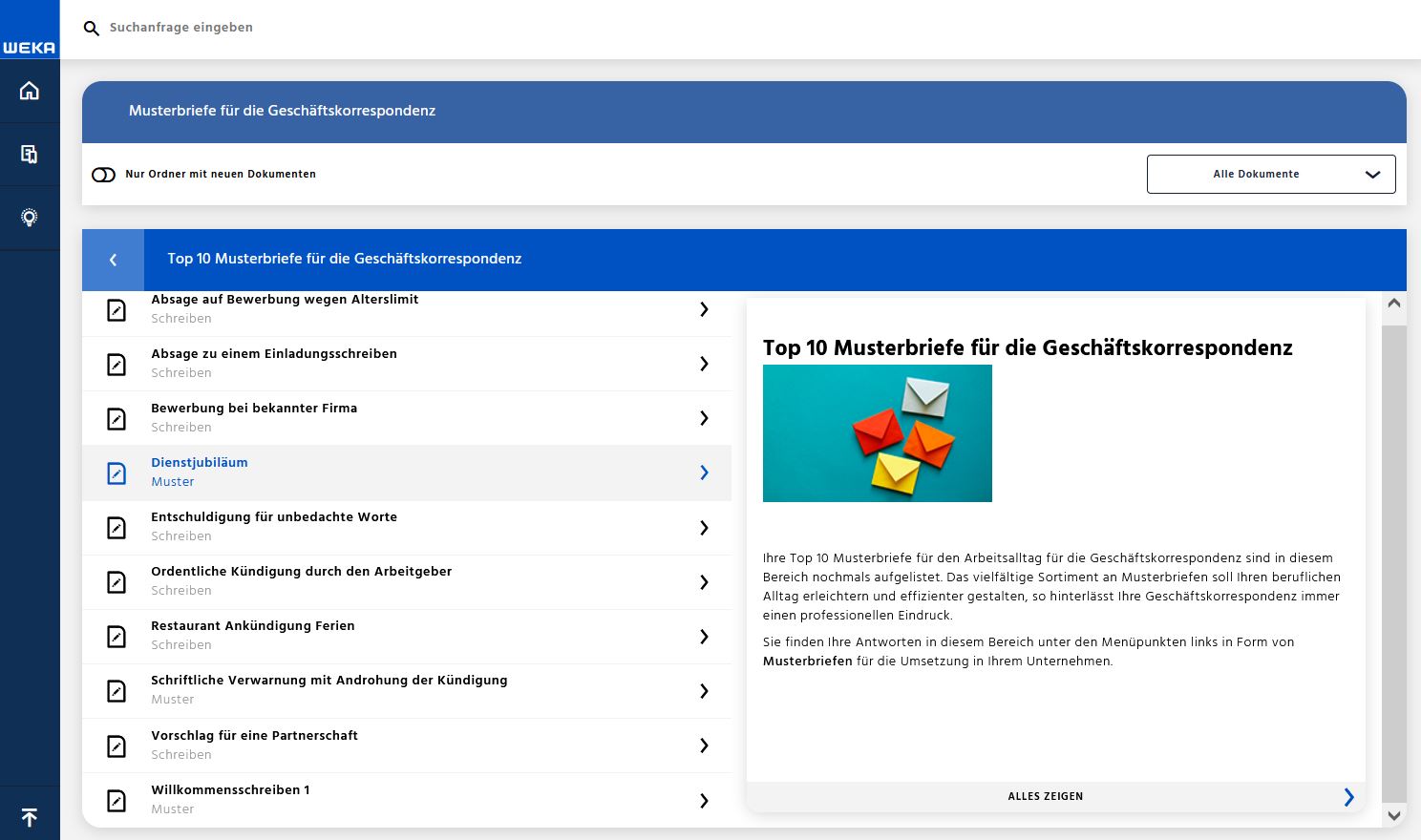The height and width of the screenshot is (840, 1421).
Task: Click the search magnifier icon
Action: [92, 29]
